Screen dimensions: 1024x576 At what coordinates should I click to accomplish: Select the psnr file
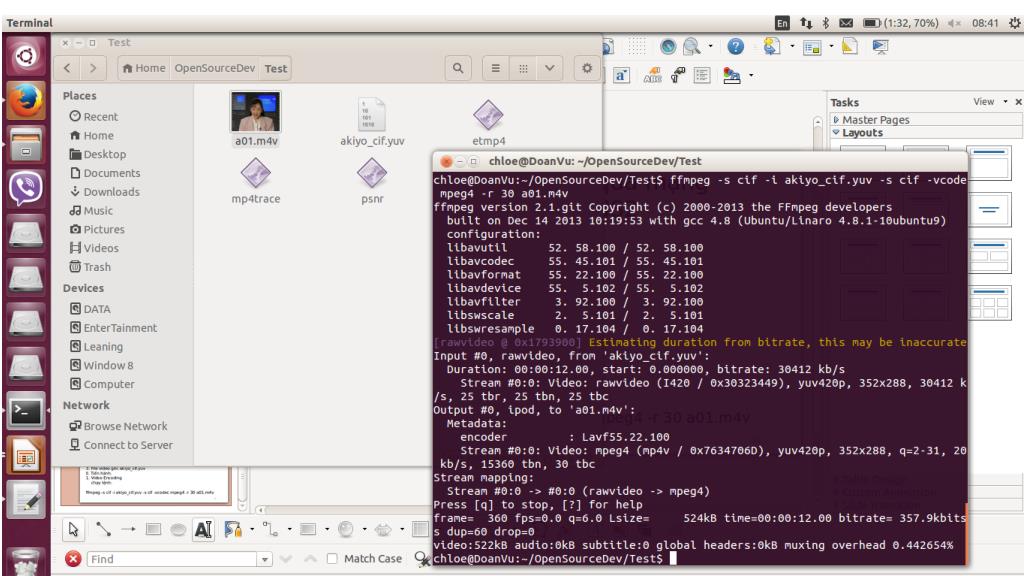point(372,181)
